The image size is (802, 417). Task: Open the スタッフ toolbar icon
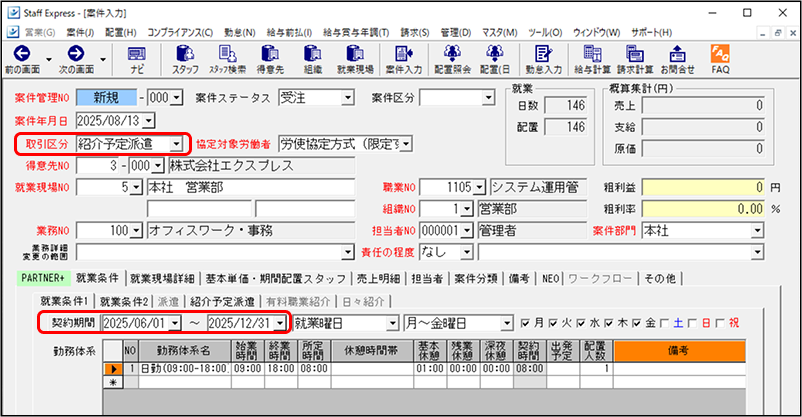click(x=185, y=53)
